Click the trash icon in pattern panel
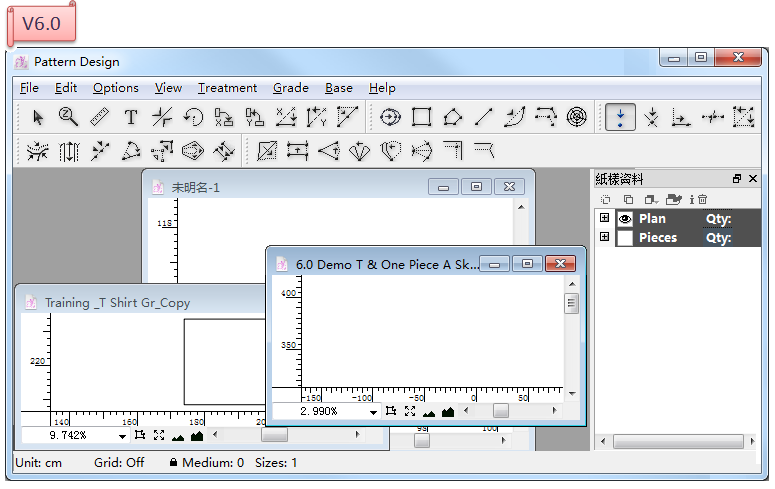 [702, 200]
